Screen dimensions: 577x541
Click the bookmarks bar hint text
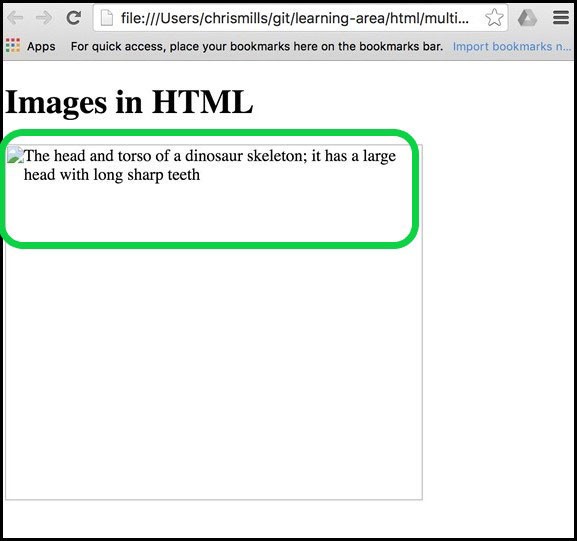click(x=257, y=46)
